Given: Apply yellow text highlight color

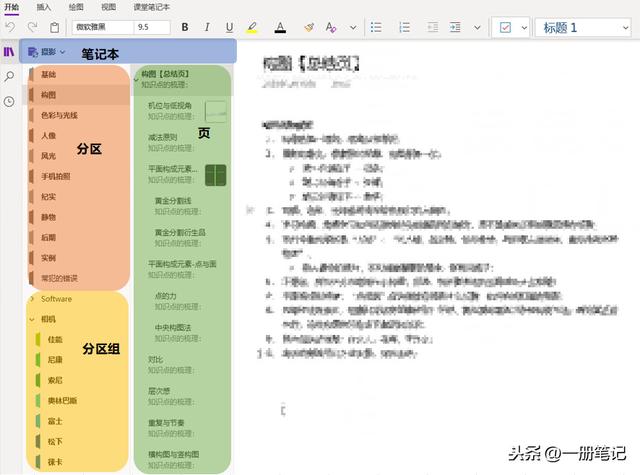Looking at the screenshot, I should click(x=252, y=27).
